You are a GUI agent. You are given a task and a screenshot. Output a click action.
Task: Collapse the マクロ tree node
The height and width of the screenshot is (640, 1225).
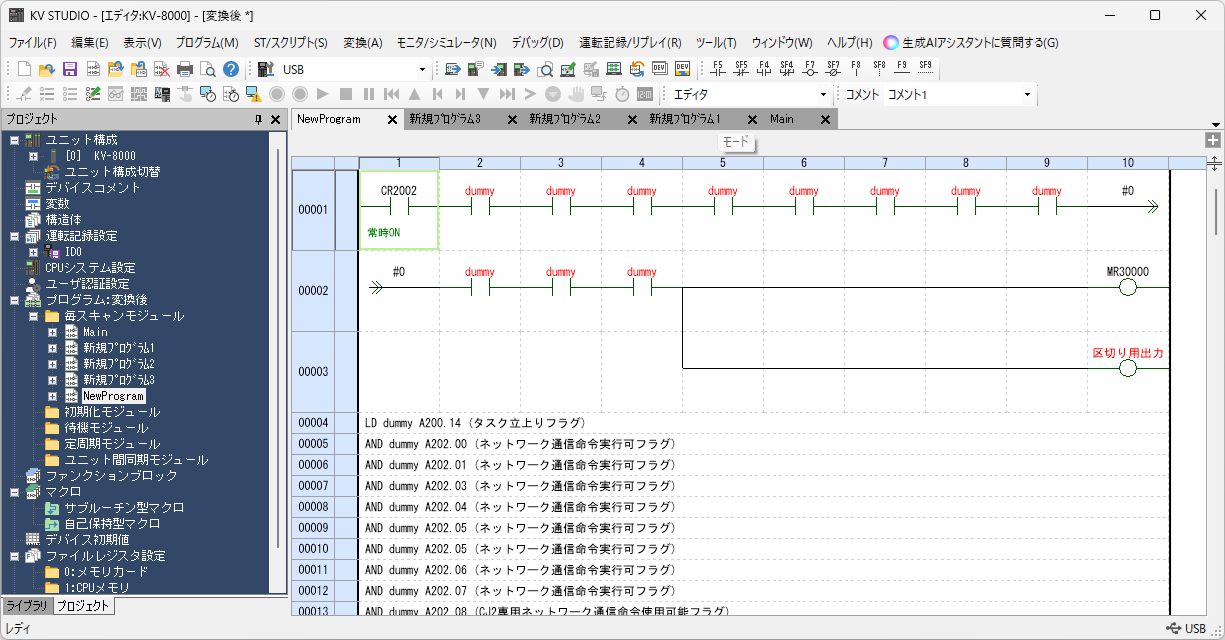(x=14, y=492)
